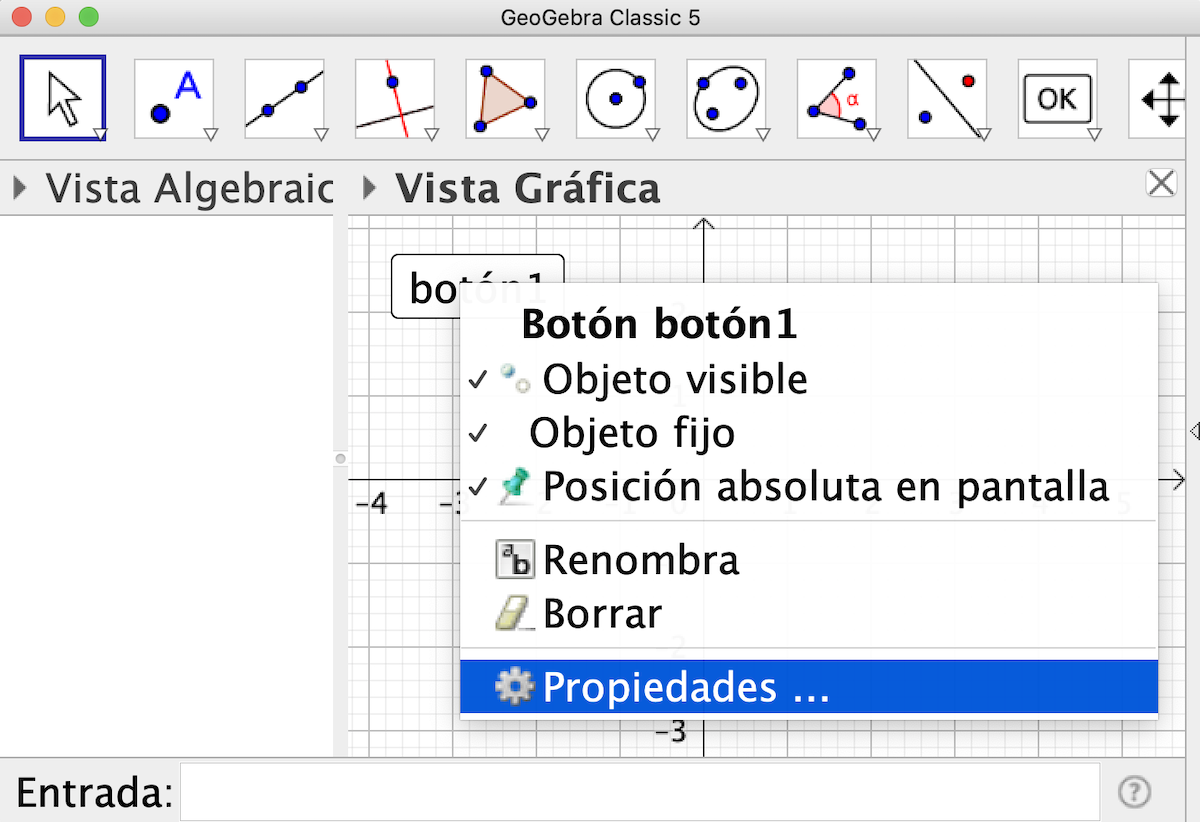
Task: Open Ellipse tool dropdown triangle
Action: (763, 134)
